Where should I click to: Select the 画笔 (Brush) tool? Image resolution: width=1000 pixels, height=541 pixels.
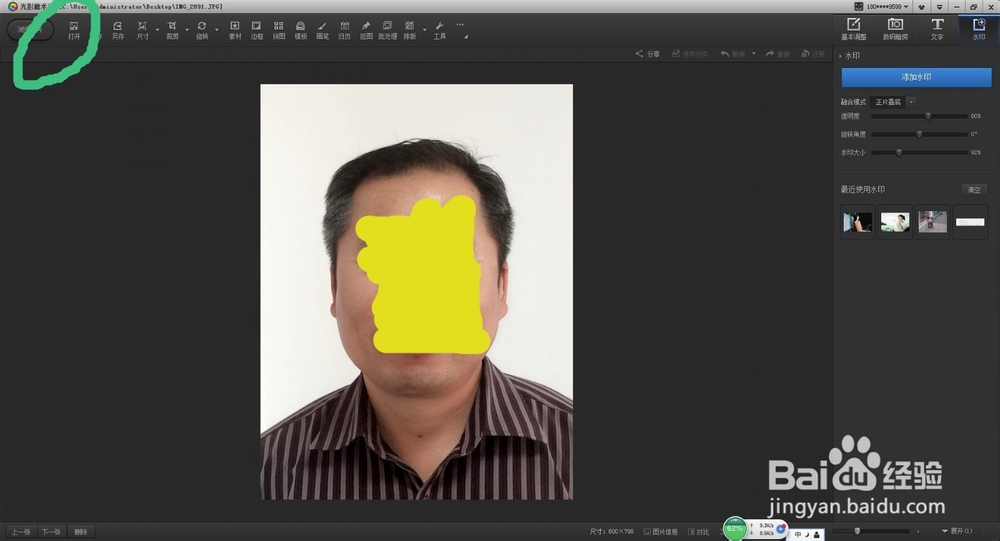(322, 30)
